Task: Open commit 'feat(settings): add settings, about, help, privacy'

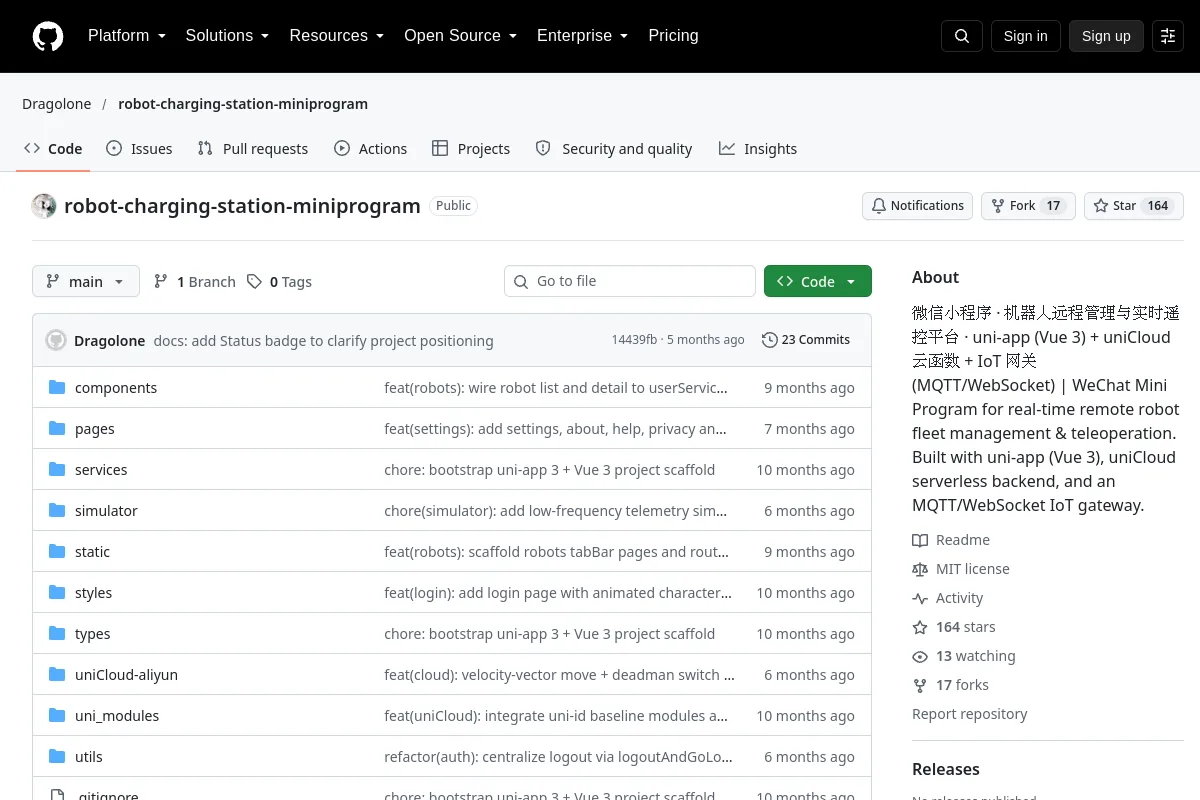Action: pyautogui.click(x=555, y=428)
